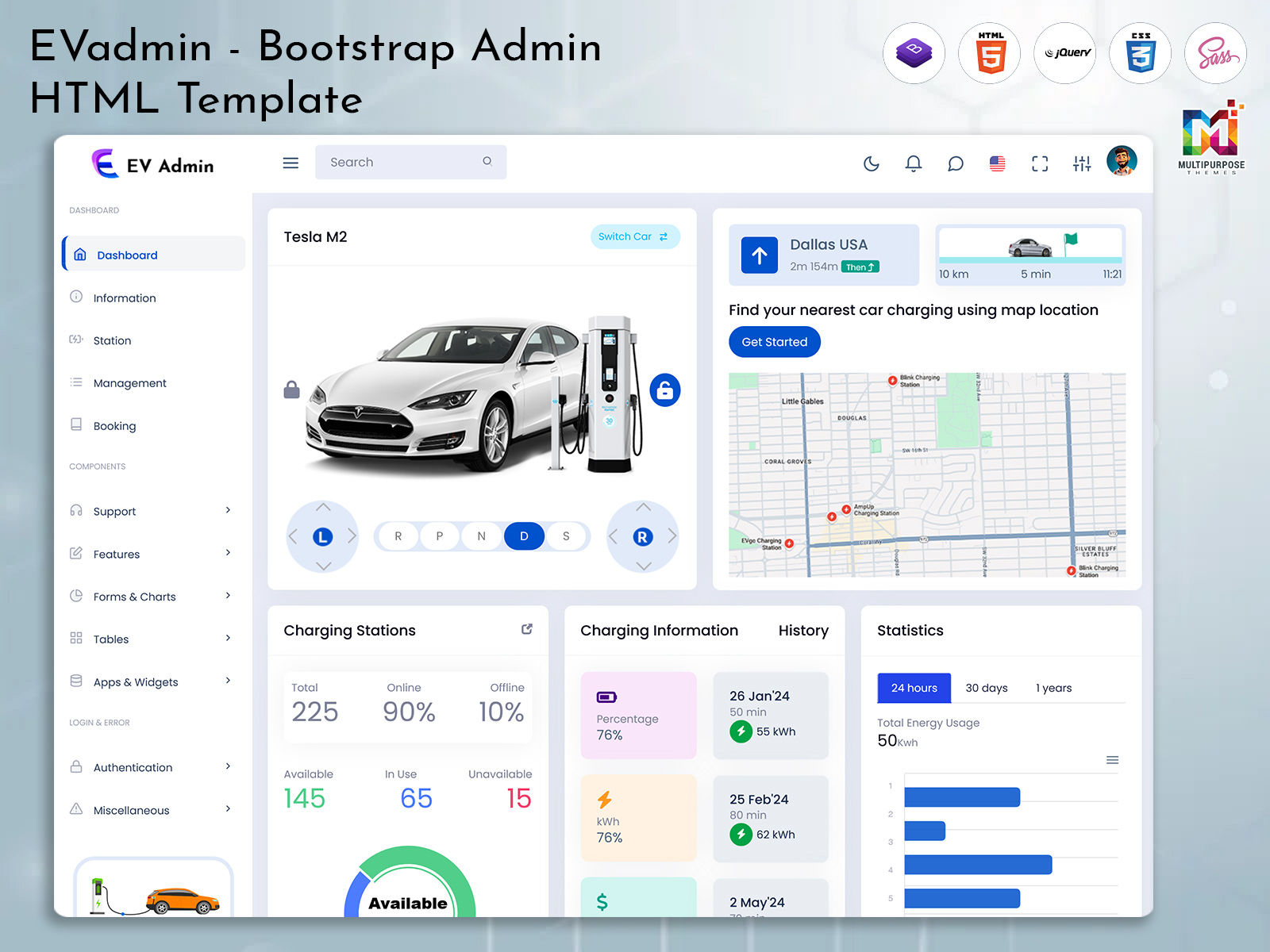Open the chat messages icon
This screenshot has height=952, width=1270.
(x=956, y=163)
